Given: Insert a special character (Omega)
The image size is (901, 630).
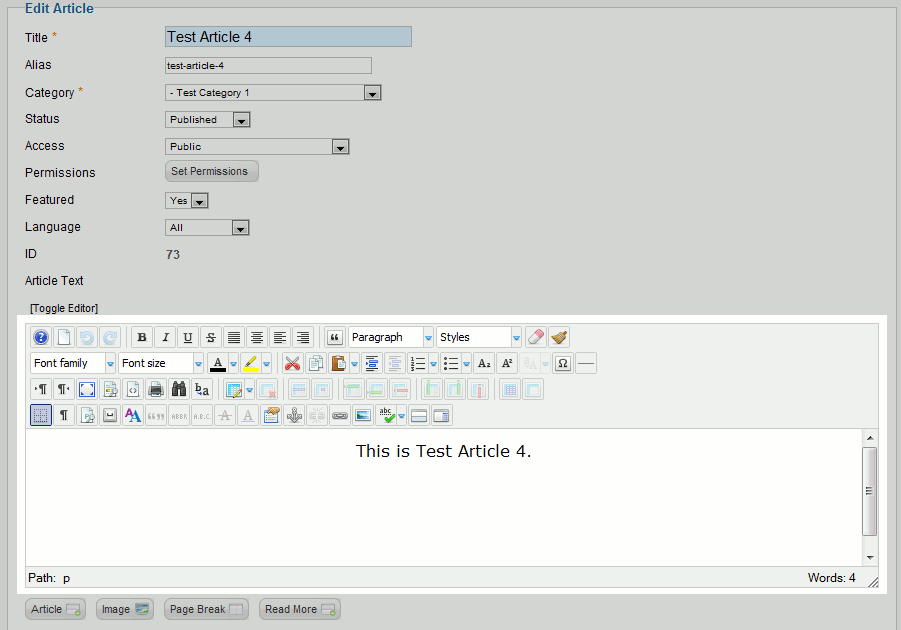Looking at the screenshot, I should [x=563, y=363].
